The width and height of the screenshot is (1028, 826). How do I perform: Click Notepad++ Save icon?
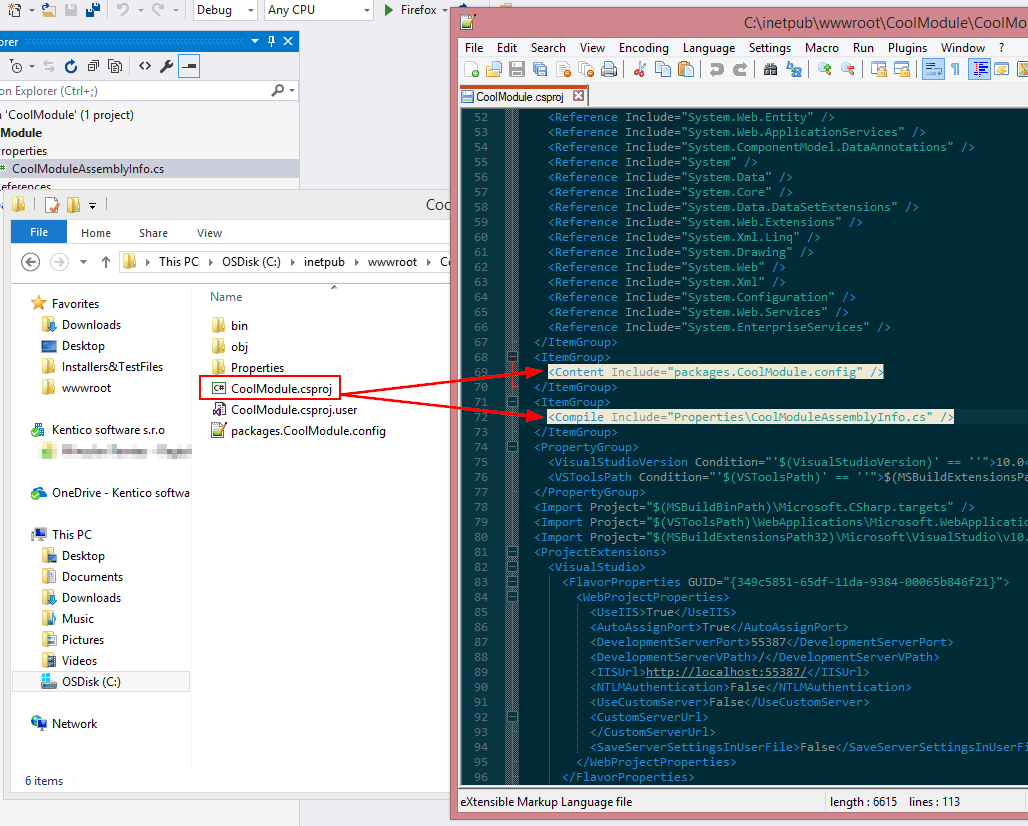coord(517,69)
